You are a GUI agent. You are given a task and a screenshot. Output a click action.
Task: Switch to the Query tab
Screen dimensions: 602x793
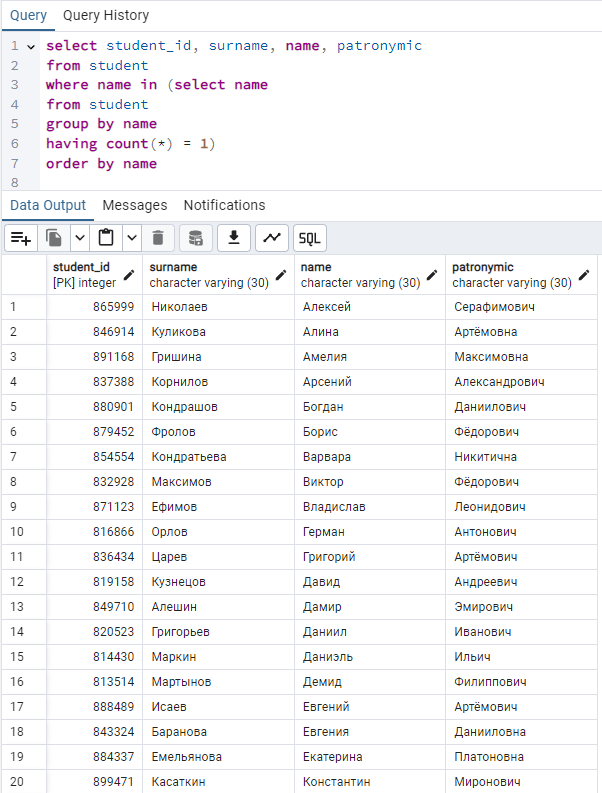[28, 15]
